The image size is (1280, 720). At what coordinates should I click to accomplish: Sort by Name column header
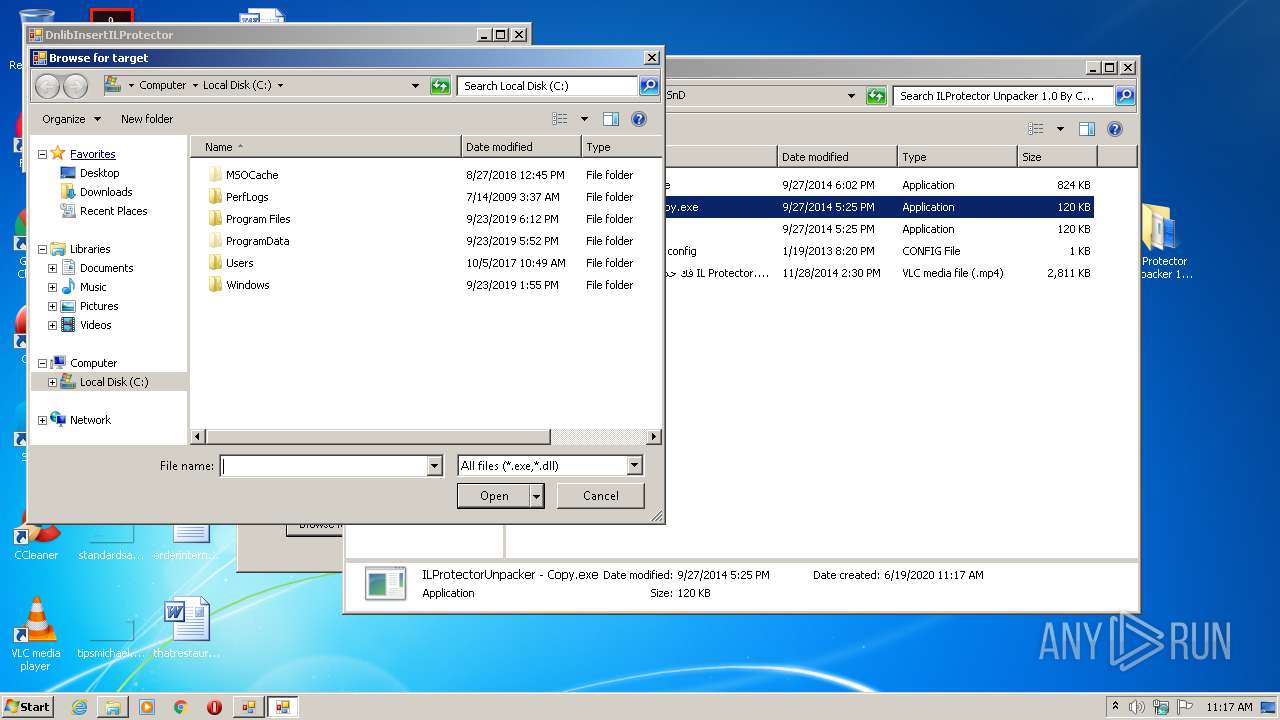point(326,147)
